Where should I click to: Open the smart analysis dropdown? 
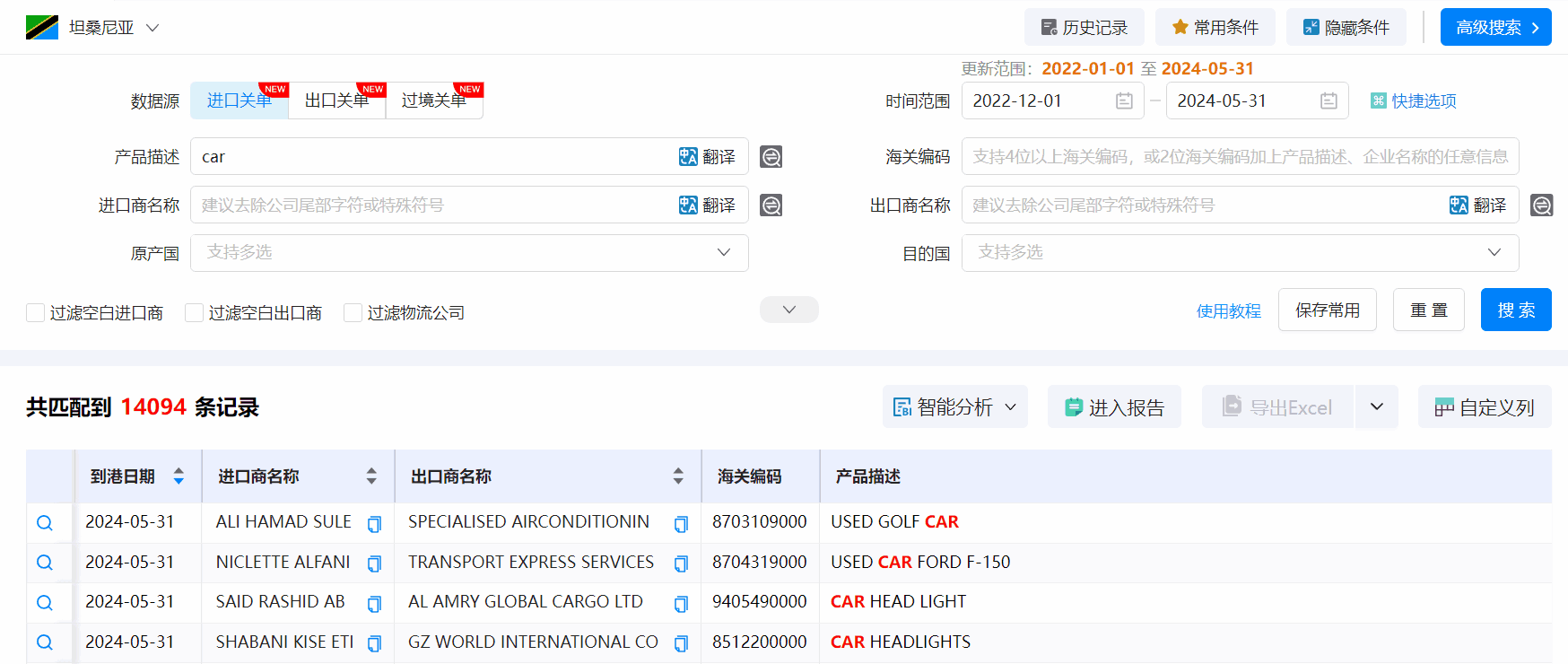(x=954, y=407)
